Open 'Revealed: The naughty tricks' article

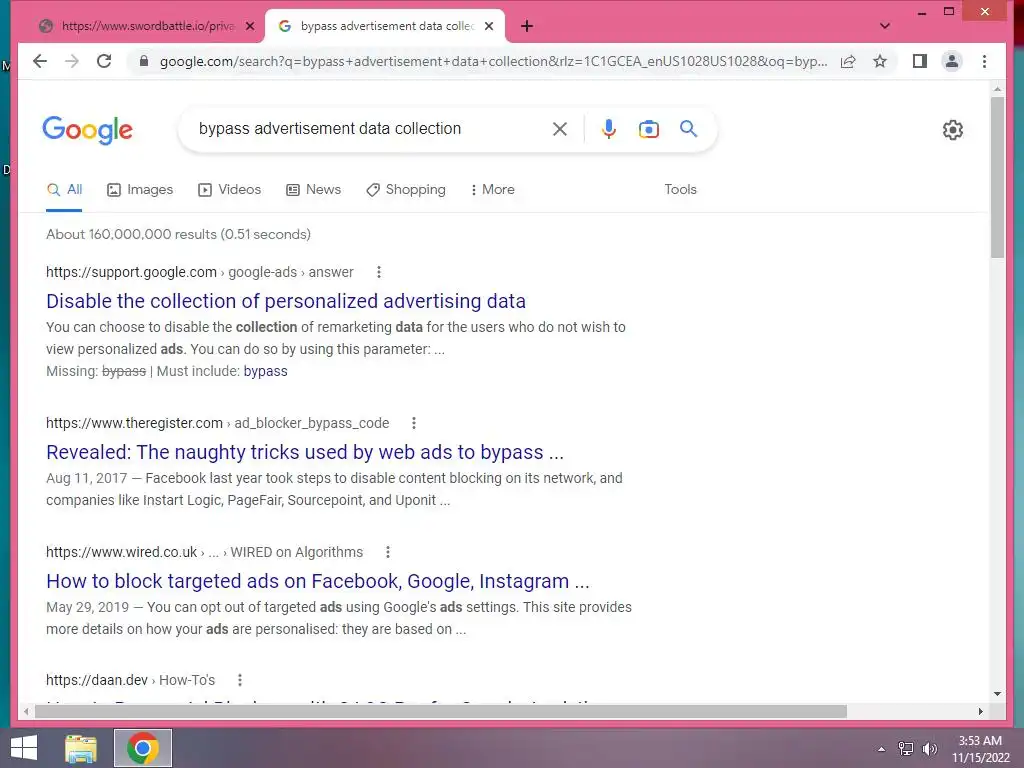(305, 452)
